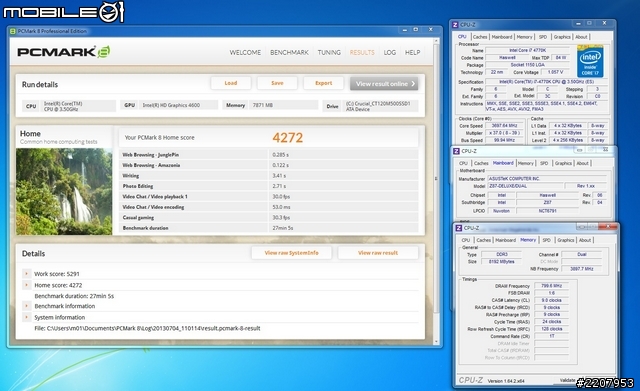
Task: Select SPD tab in bottom CPU-Z window
Action: pyautogui.click(x=547, y=240)
